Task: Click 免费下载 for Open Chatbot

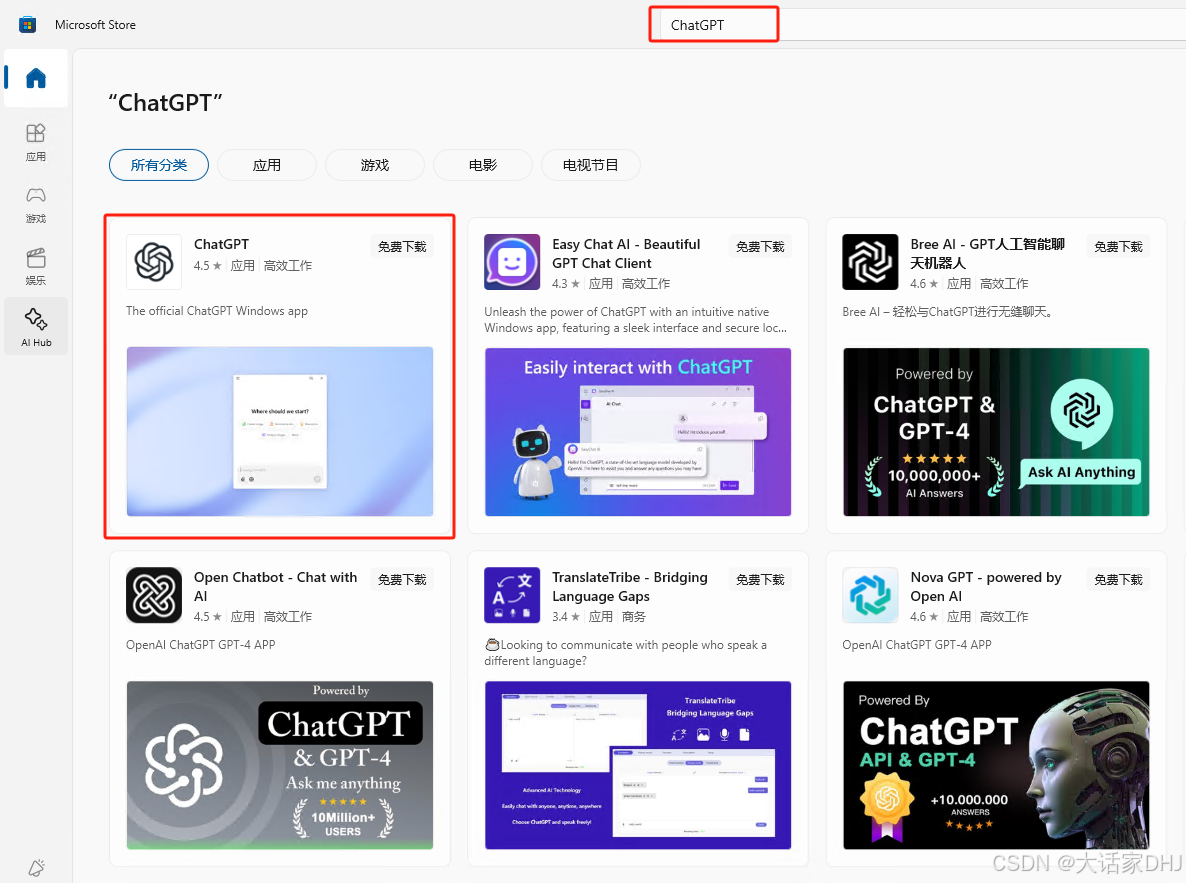Action: [402, 580]
